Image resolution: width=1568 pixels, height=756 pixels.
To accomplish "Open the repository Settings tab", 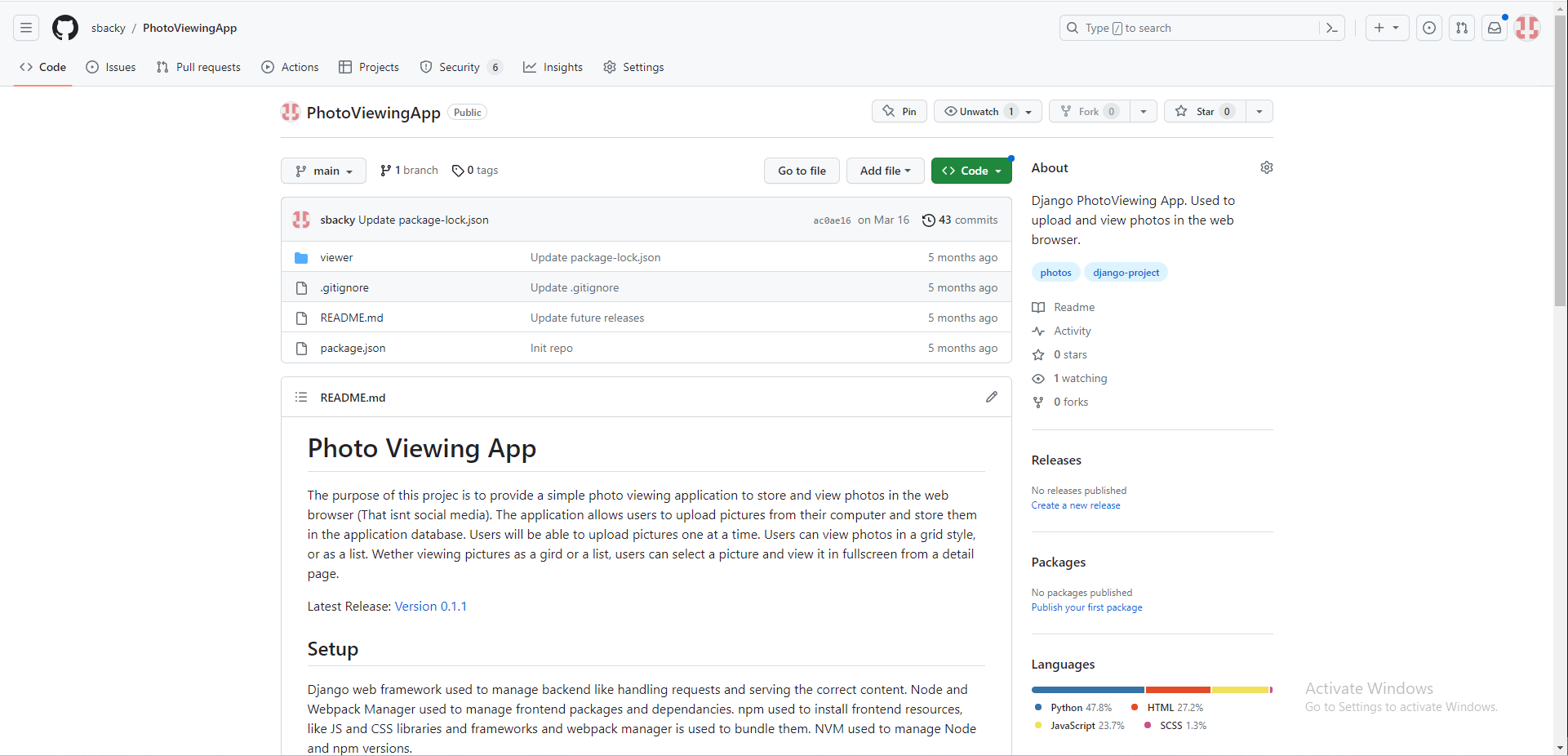I will (x=633, y=67).
